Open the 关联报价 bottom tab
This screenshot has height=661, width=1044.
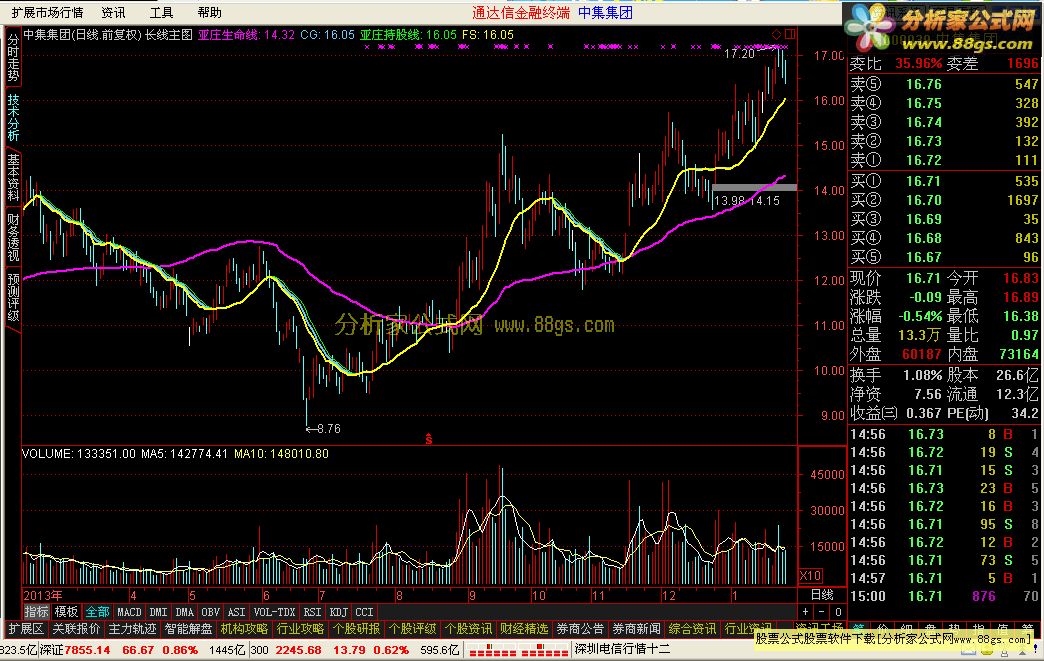(76, 628)
